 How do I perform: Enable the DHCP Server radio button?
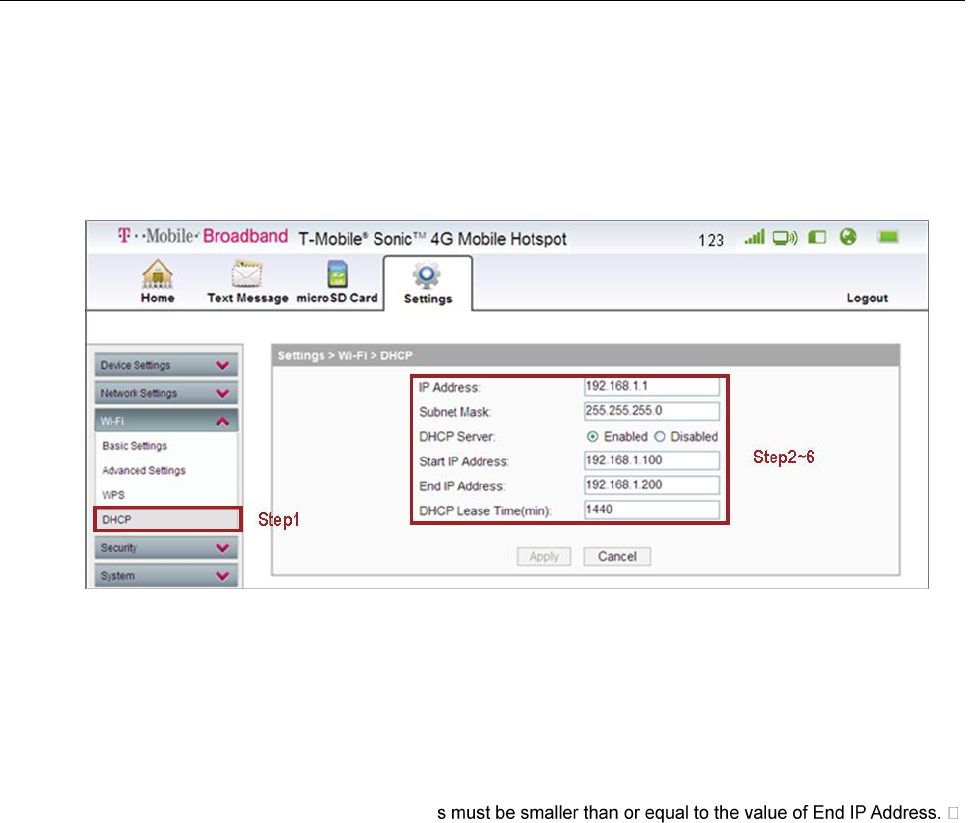click(x=593, y=437)
